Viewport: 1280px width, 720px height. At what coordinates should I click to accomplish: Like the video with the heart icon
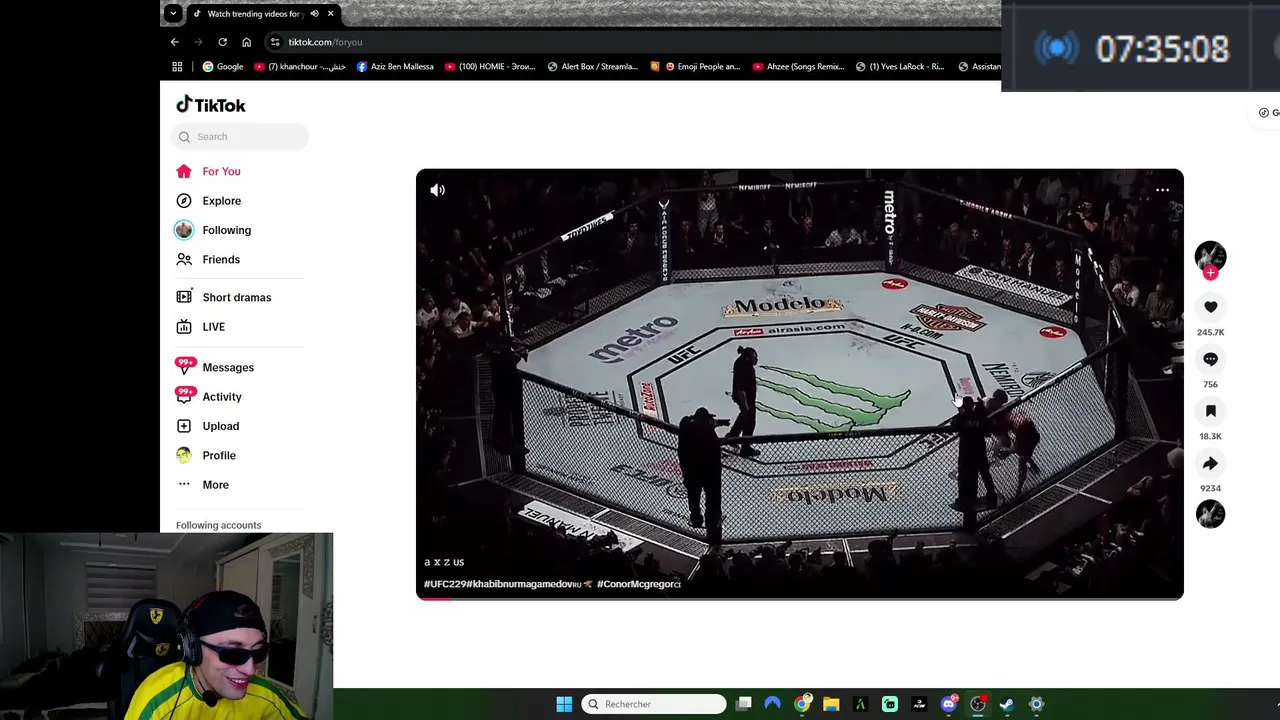pos(1210,307)
